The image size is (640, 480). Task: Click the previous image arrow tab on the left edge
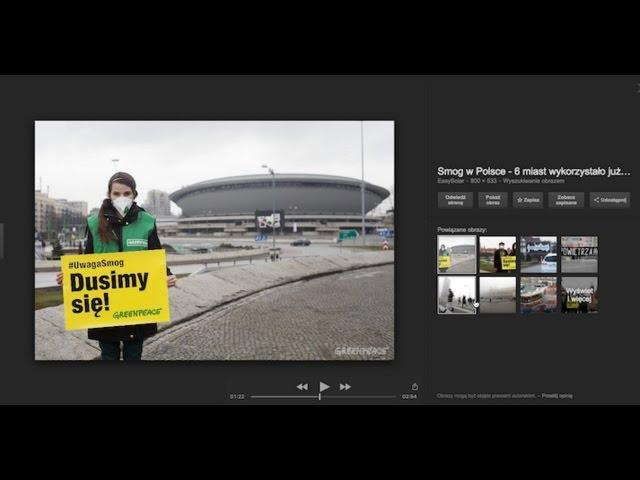coord(2,241)
